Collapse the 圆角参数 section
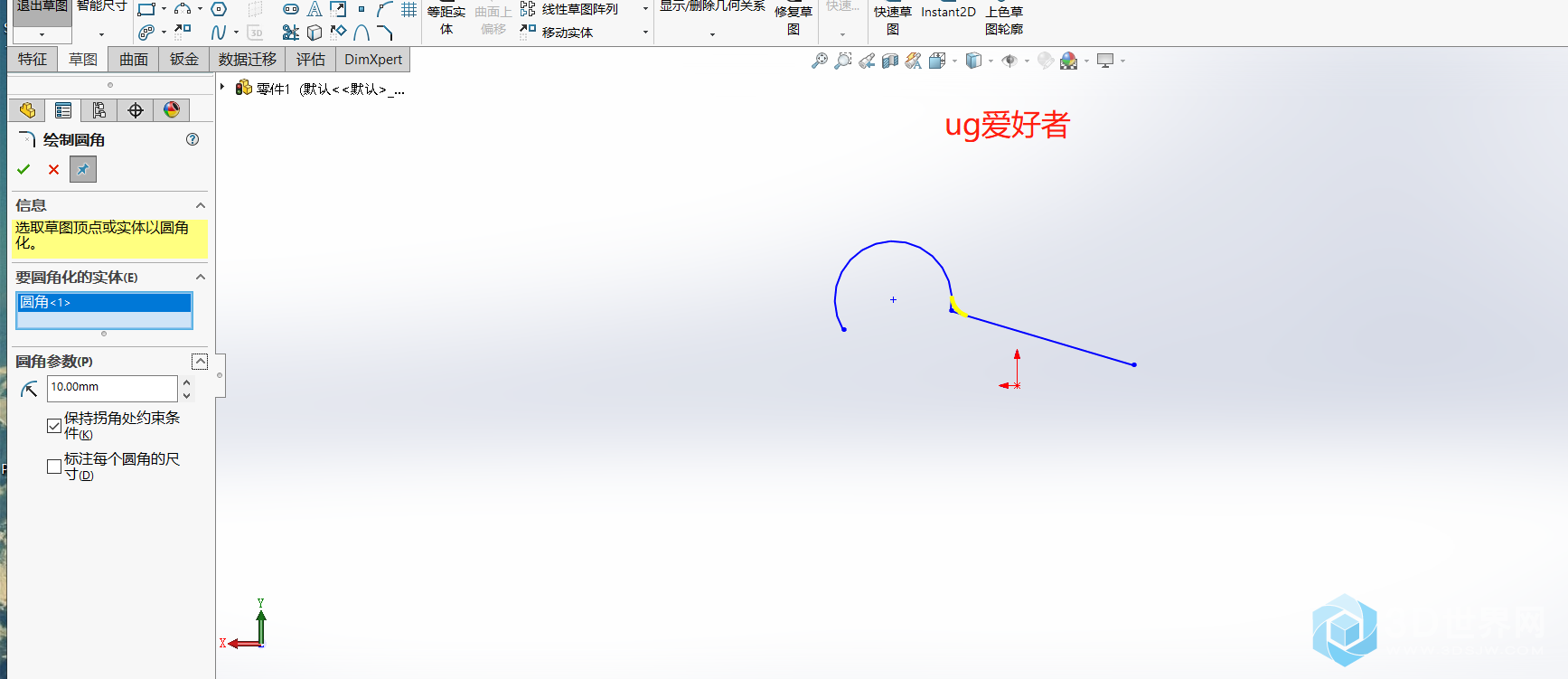This screenshot has width=1568, height=679. click(x=200, y=362)
